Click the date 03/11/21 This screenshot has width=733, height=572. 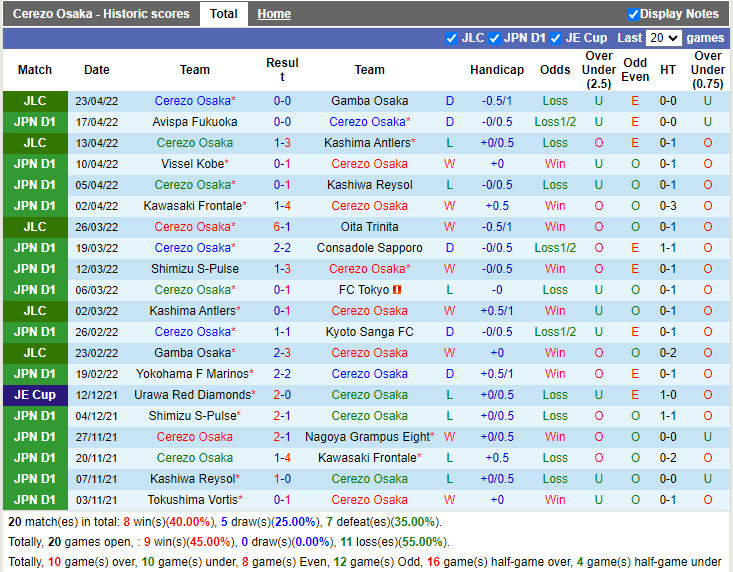tap(97, 500)
